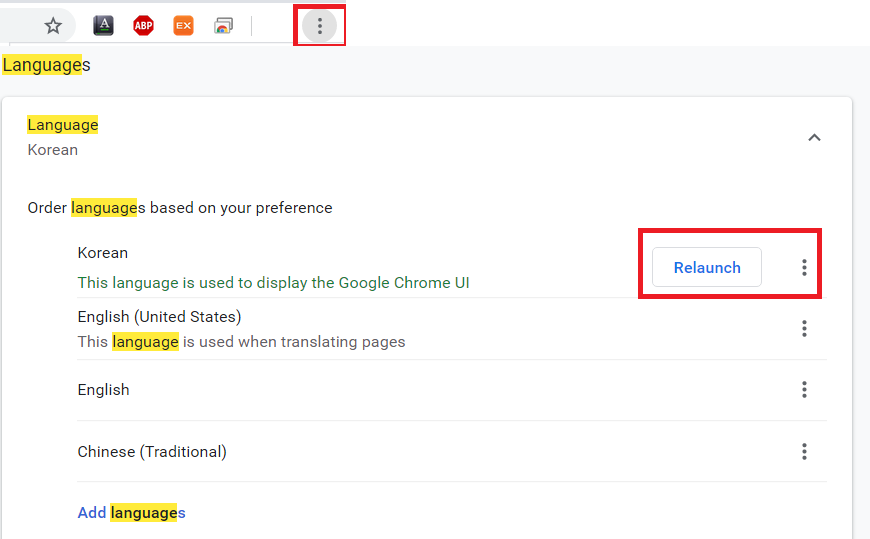Open more actions for Korean

coord(804,268)
